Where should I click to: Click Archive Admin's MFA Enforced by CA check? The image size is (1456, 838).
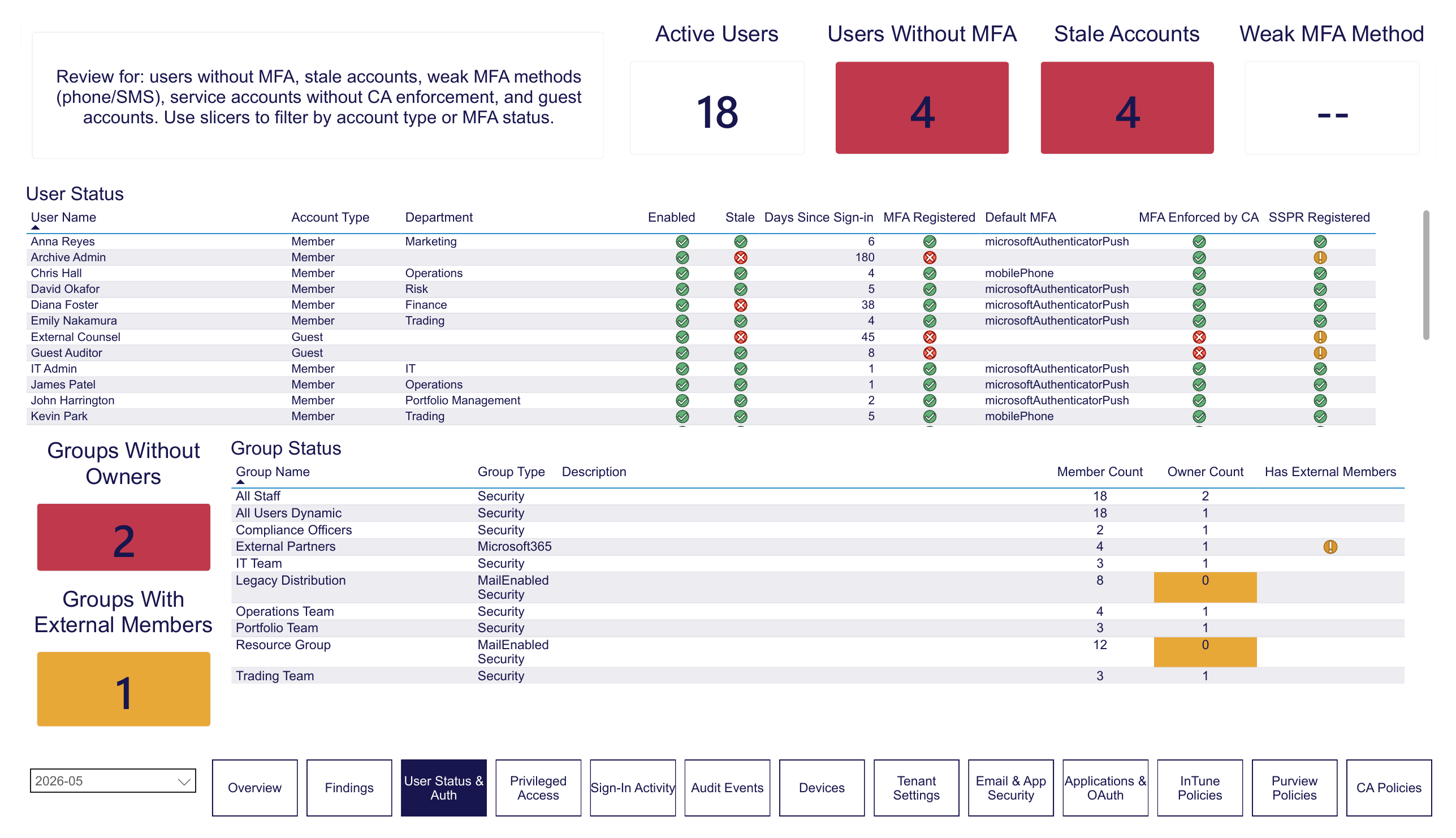(x=1198, y=257)
